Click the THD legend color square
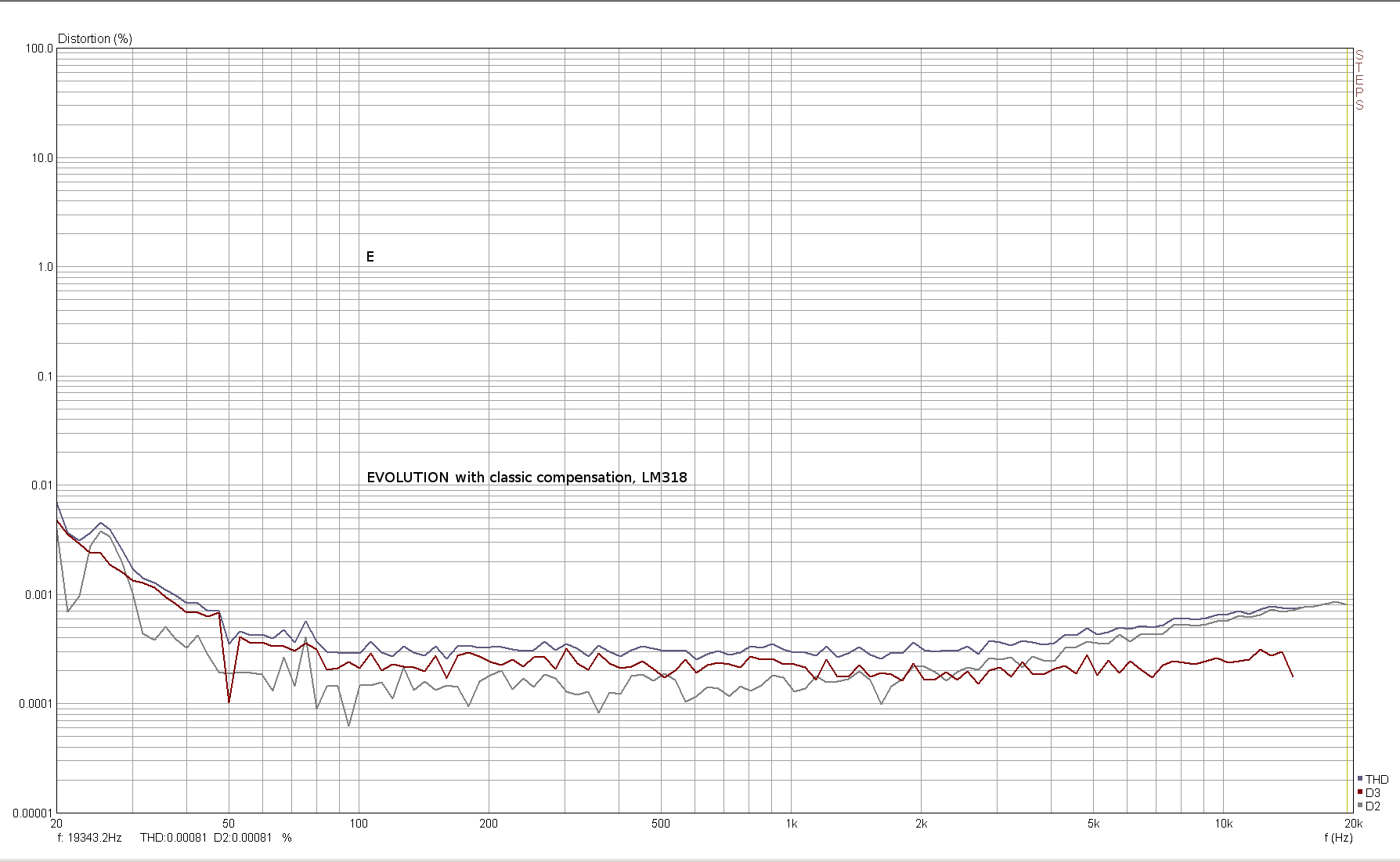 coord(1360,779)
